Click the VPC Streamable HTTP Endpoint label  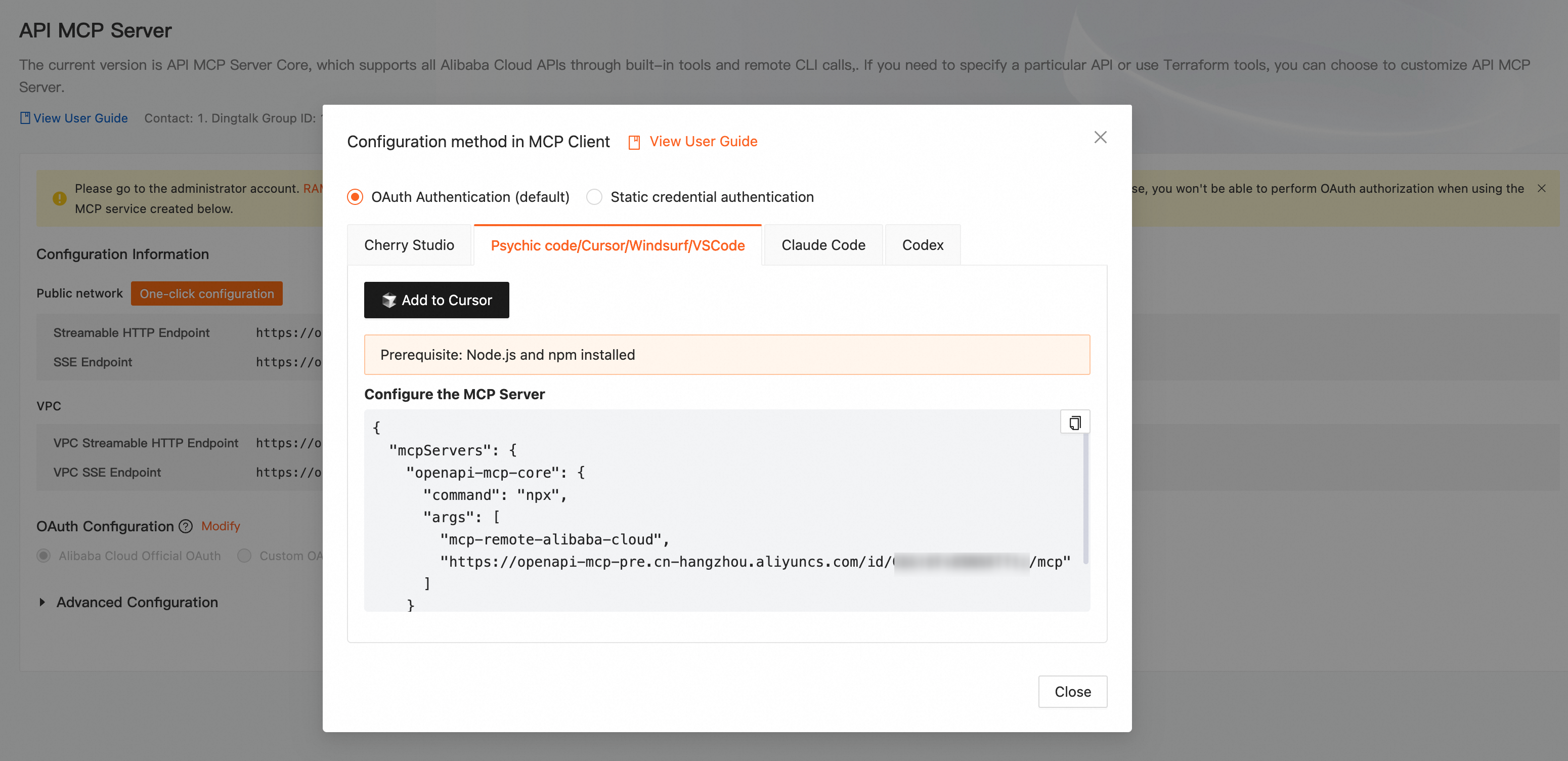[x=146, y=443]
